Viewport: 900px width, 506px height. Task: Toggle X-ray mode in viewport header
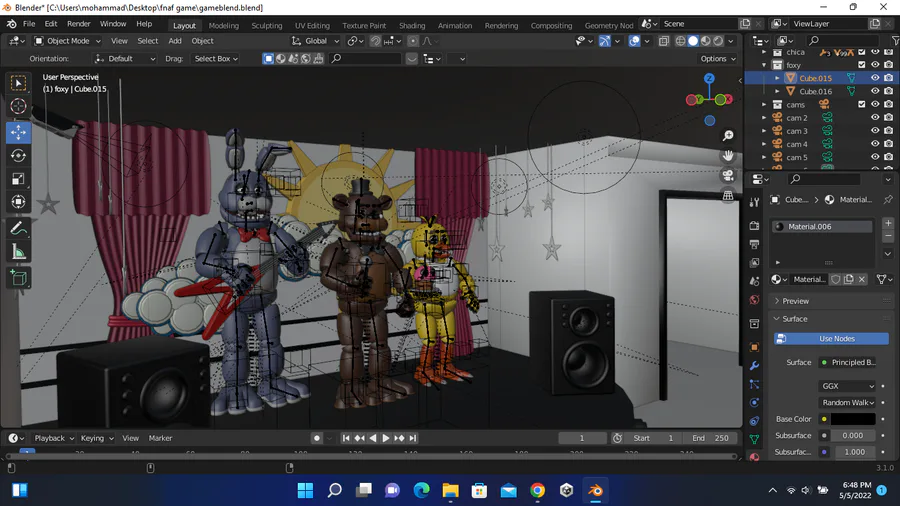coord(664,41)
